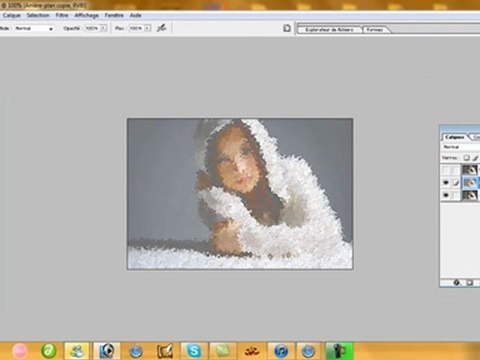Enable the airbrush option icon
Screen dimensions: 480x360
[162, 28]
